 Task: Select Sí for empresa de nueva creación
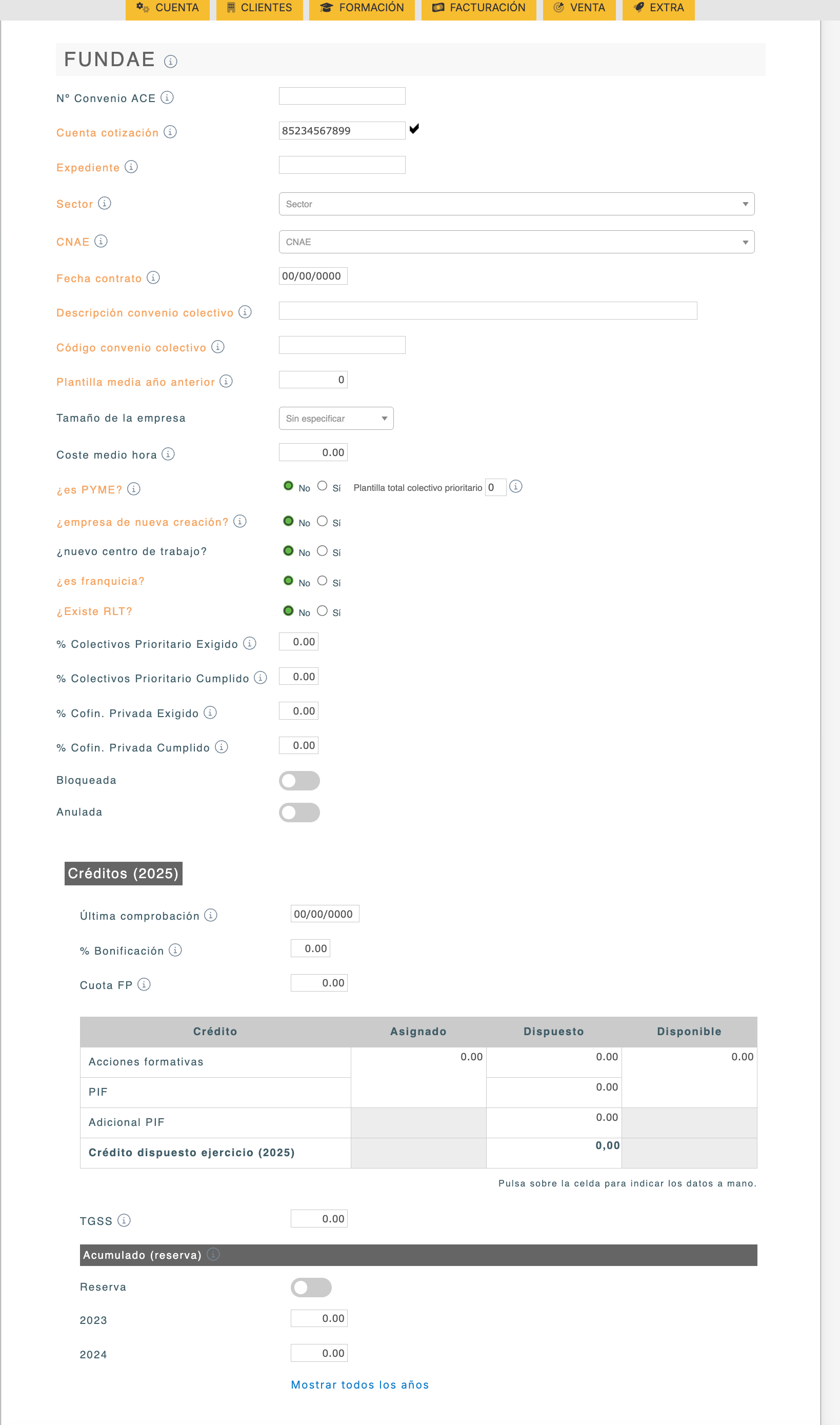pyautogui.click(x=322, y=521)
